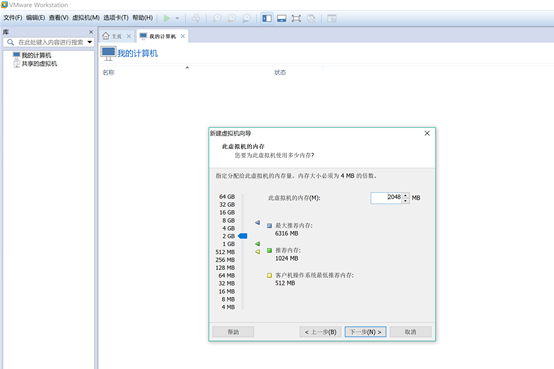Click the Unity mode toolbar icon
This screenshot has height=369, width=554.
click(x=311, y=18)
